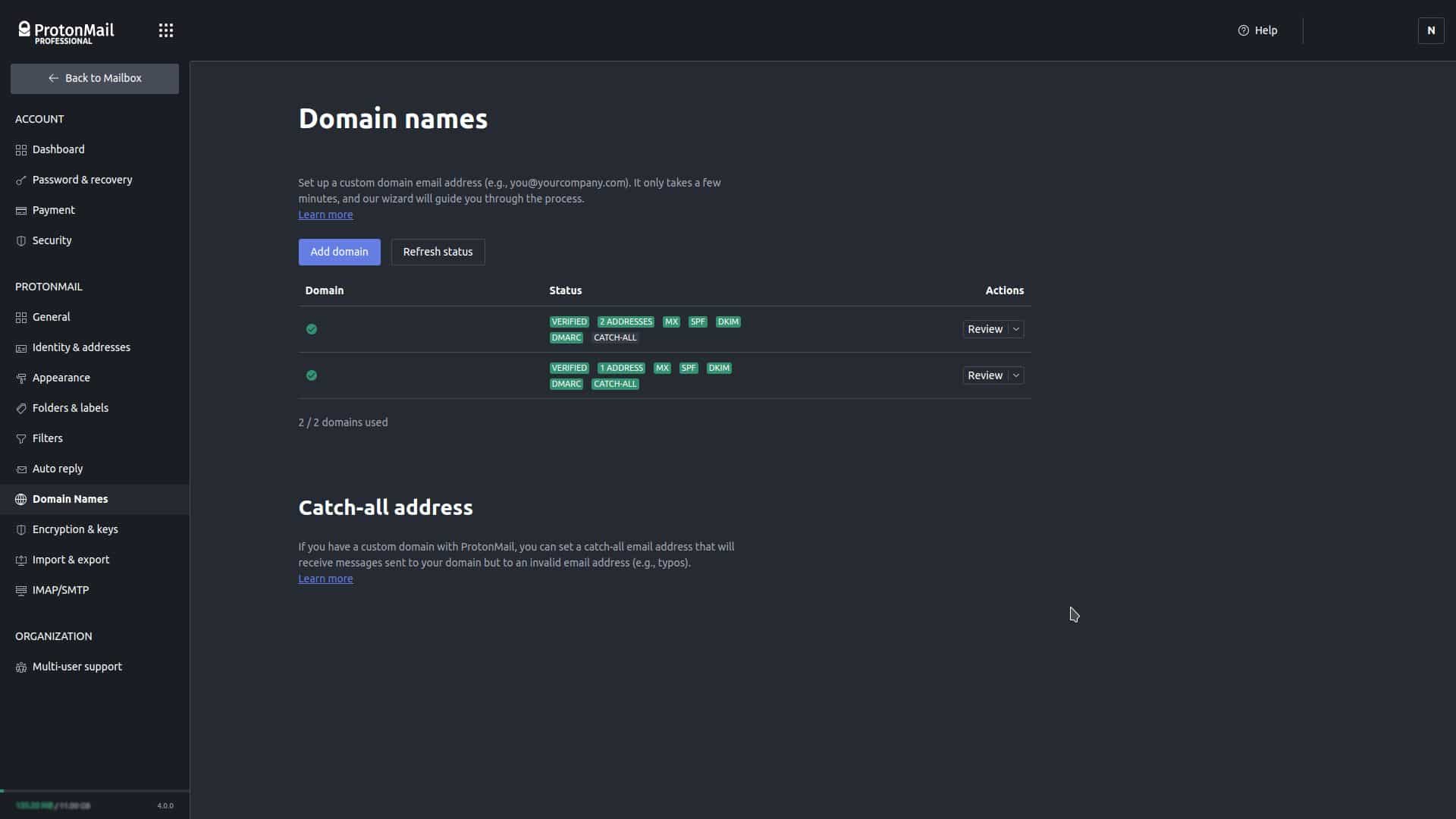
Task: Click the Folders & labels tag icon
Action: pos(21,409)
